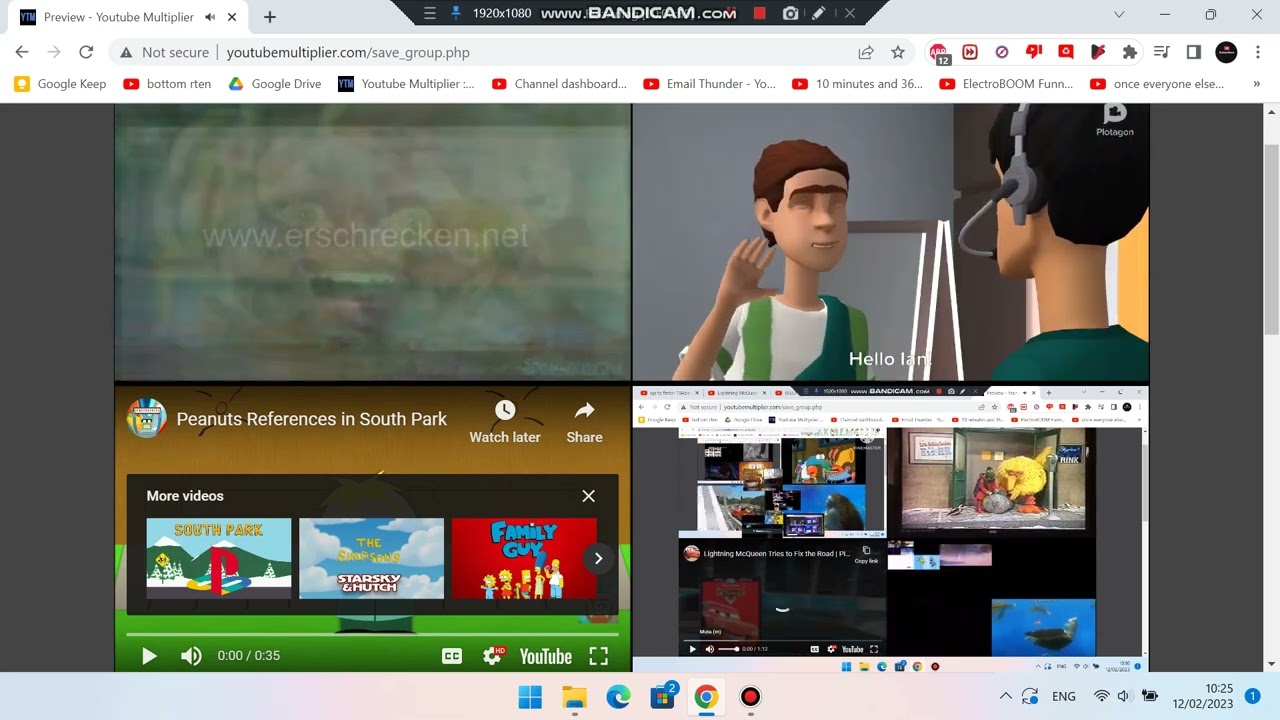
Task: Open the Extensions puzzle menu
Action: 1130,52
